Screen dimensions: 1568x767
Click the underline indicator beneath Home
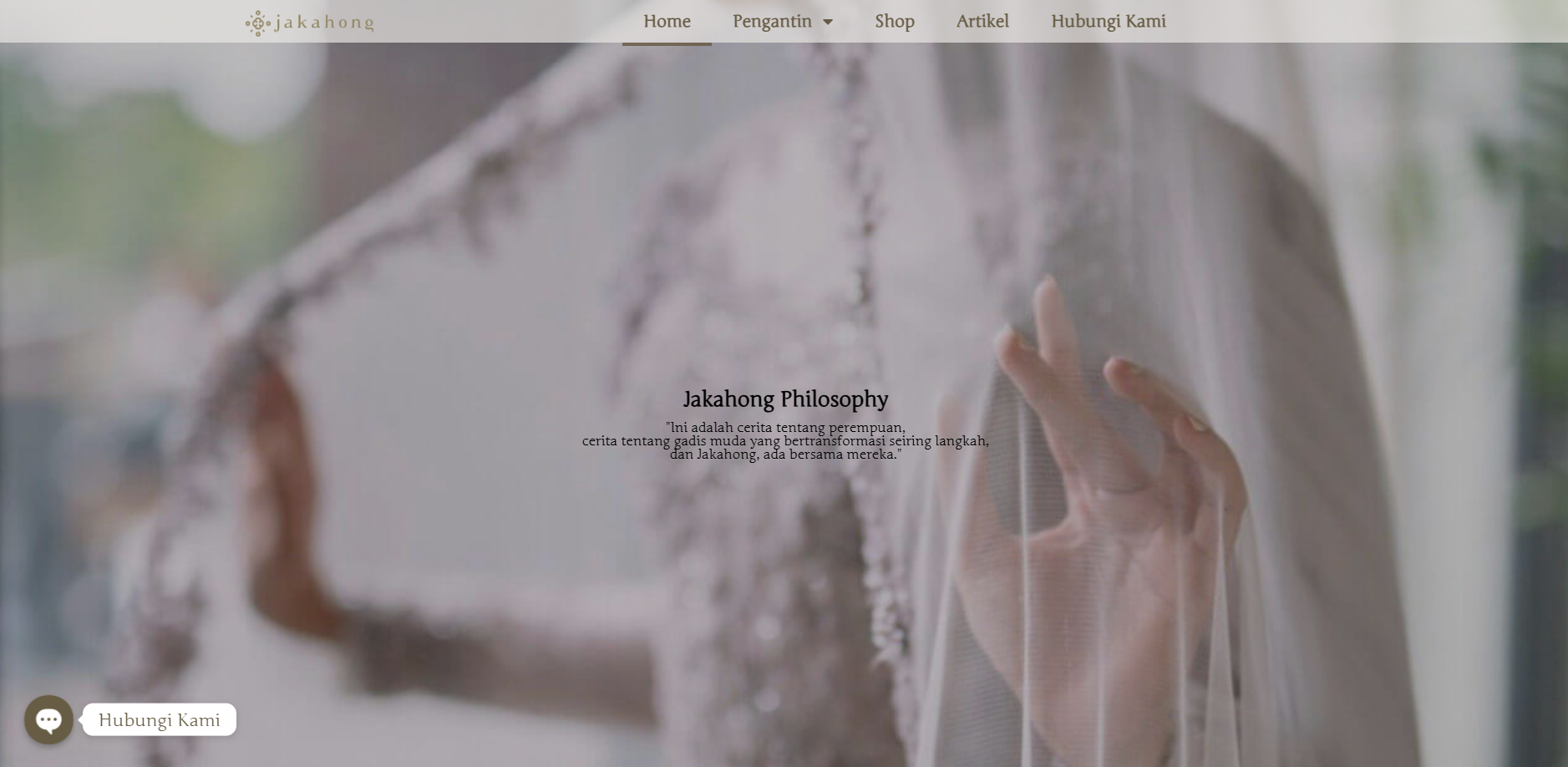pos(667,43)
